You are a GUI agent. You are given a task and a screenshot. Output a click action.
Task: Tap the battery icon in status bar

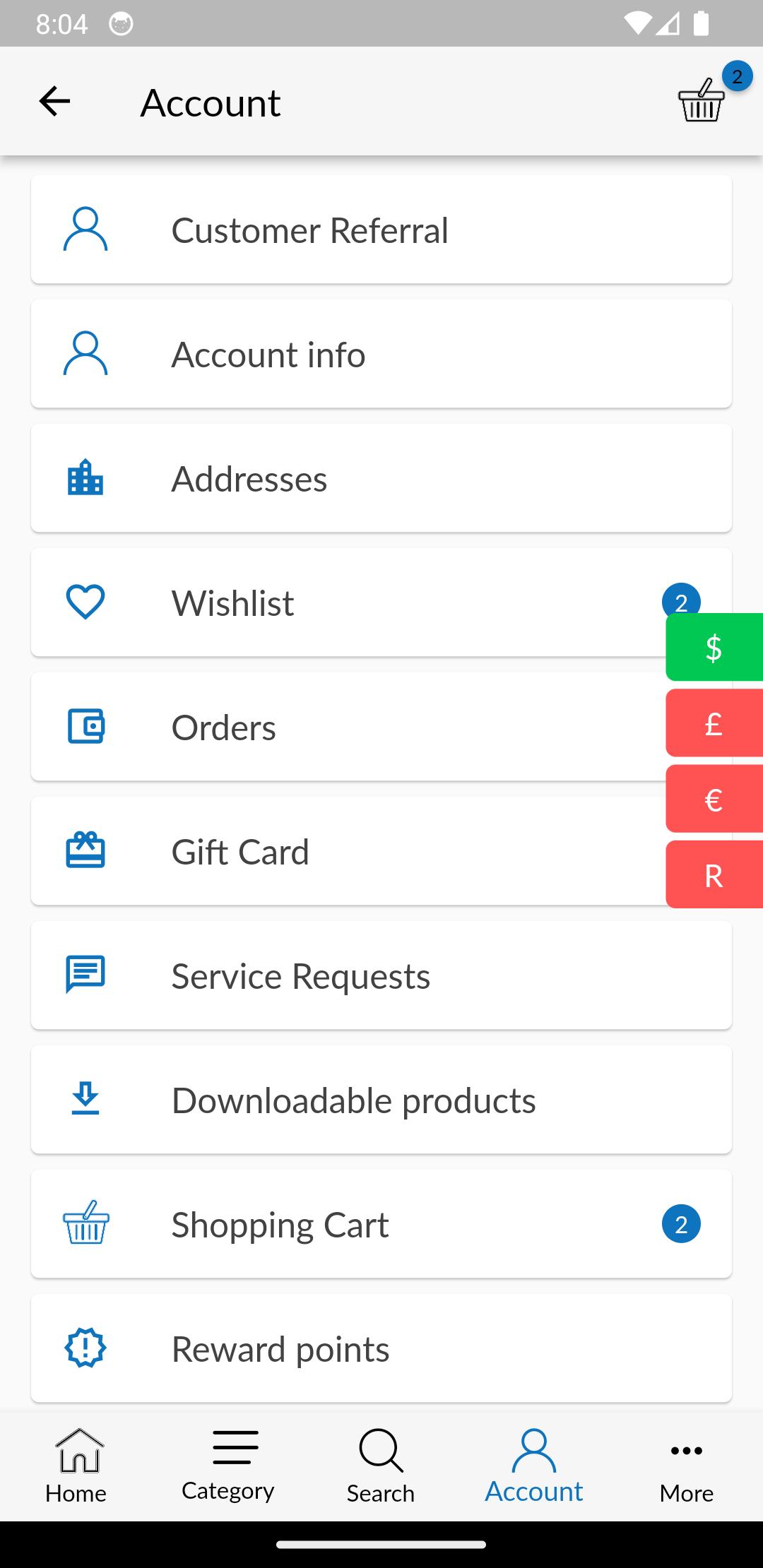pos(701,23)
